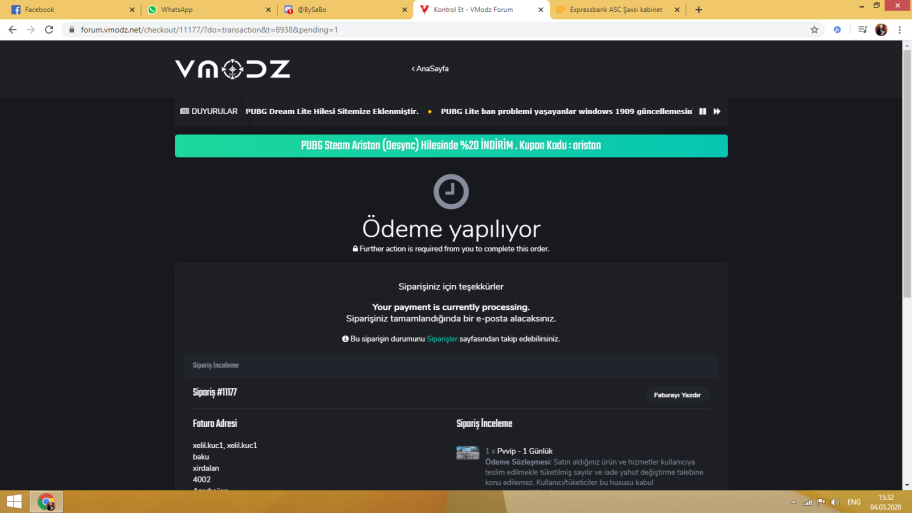Click the page scrollbar up arrow
Image resolution: width=912 pixels, height=513 pixels.
tap(907, 45)
